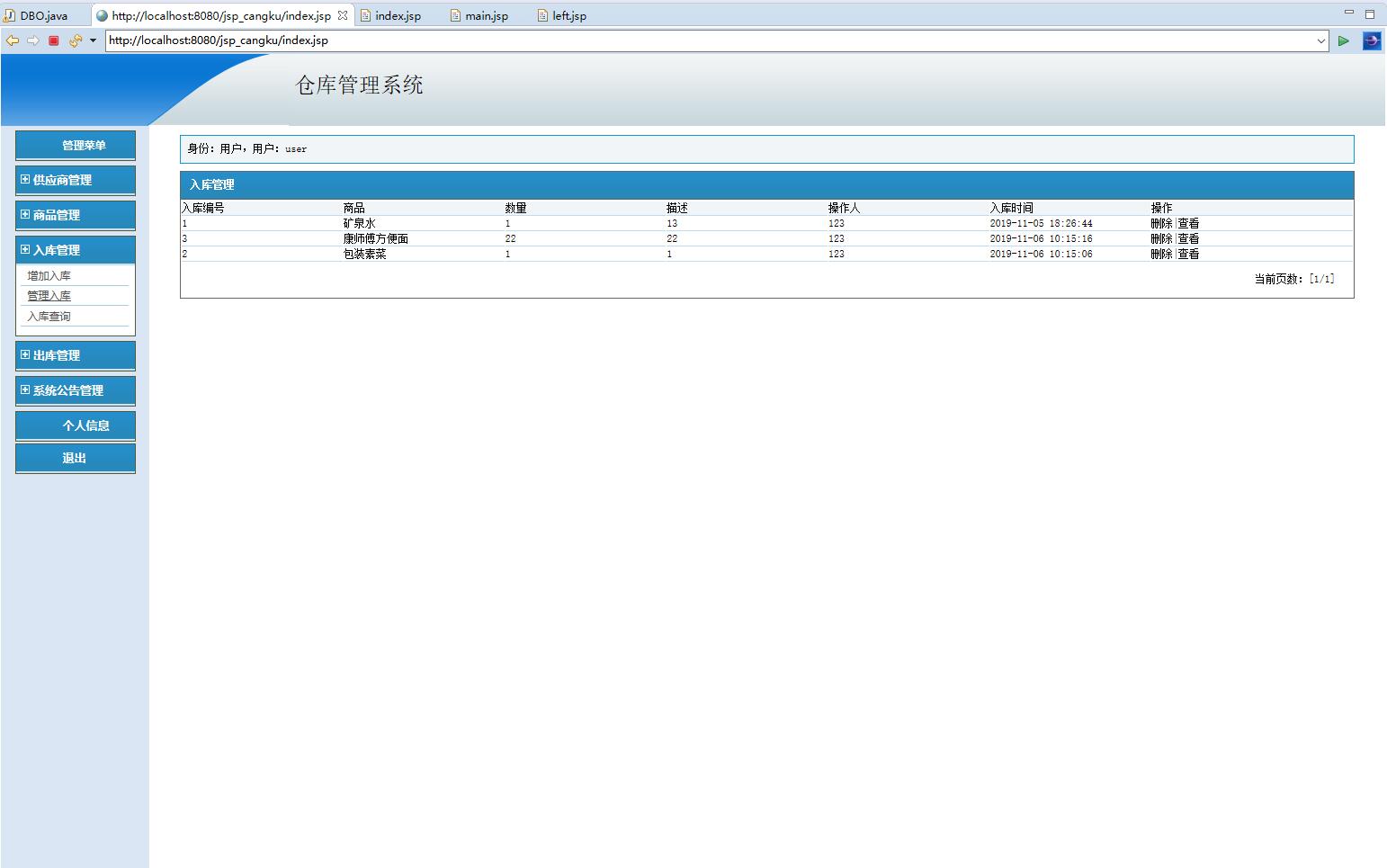Click the 仓库管理系统 page title
This screenshot has height=868, width=1387.
[x=359, y=85]
